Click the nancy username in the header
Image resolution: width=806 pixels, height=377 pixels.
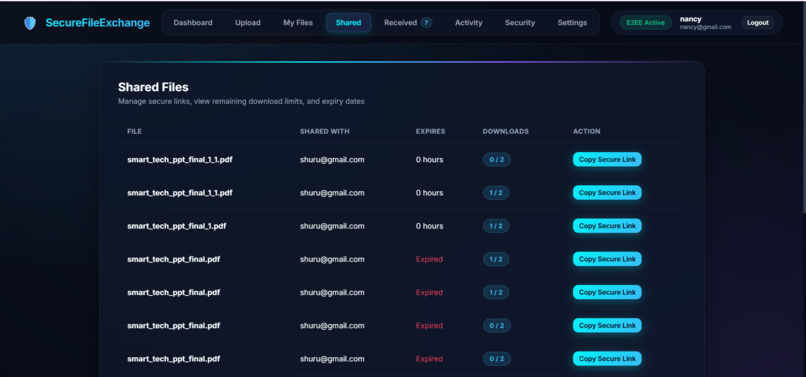[x=690, y=19]
